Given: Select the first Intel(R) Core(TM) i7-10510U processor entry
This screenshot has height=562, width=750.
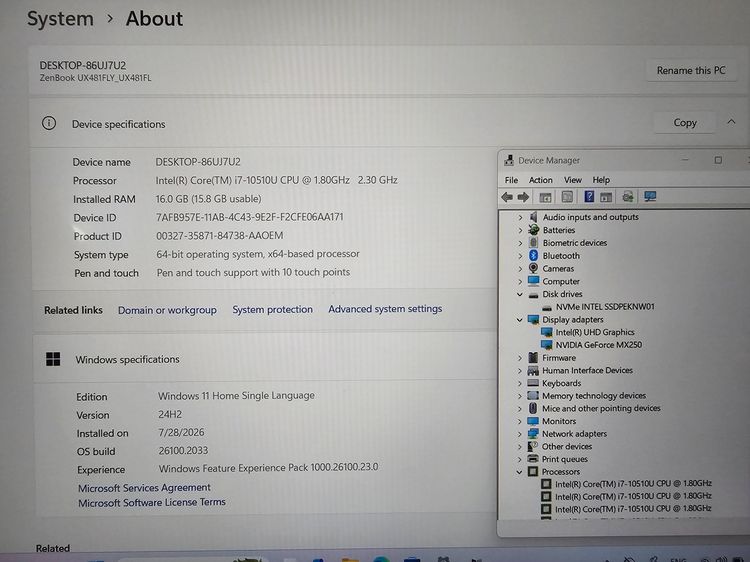Looking at the screenshot, I should (x=633, y=484).
